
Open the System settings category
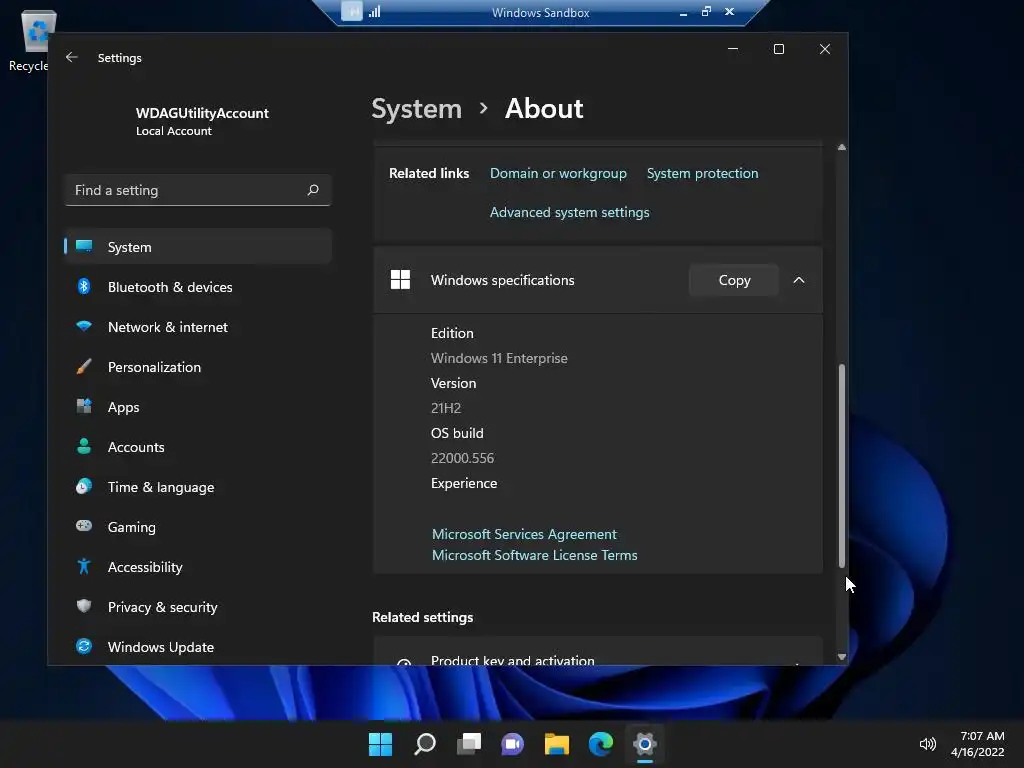click(198, 247)
